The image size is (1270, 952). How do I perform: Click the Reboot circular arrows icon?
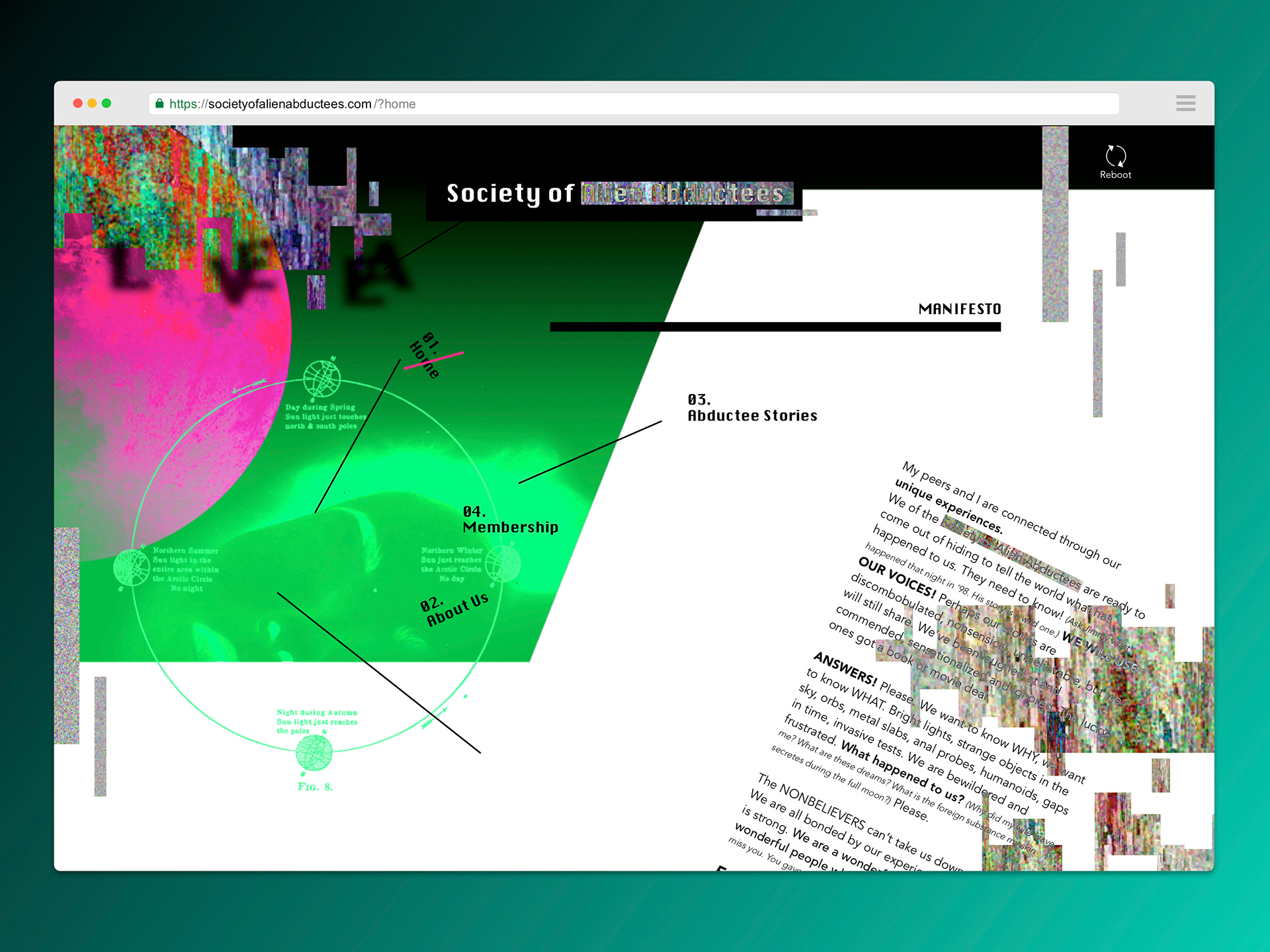(1115, 156)
